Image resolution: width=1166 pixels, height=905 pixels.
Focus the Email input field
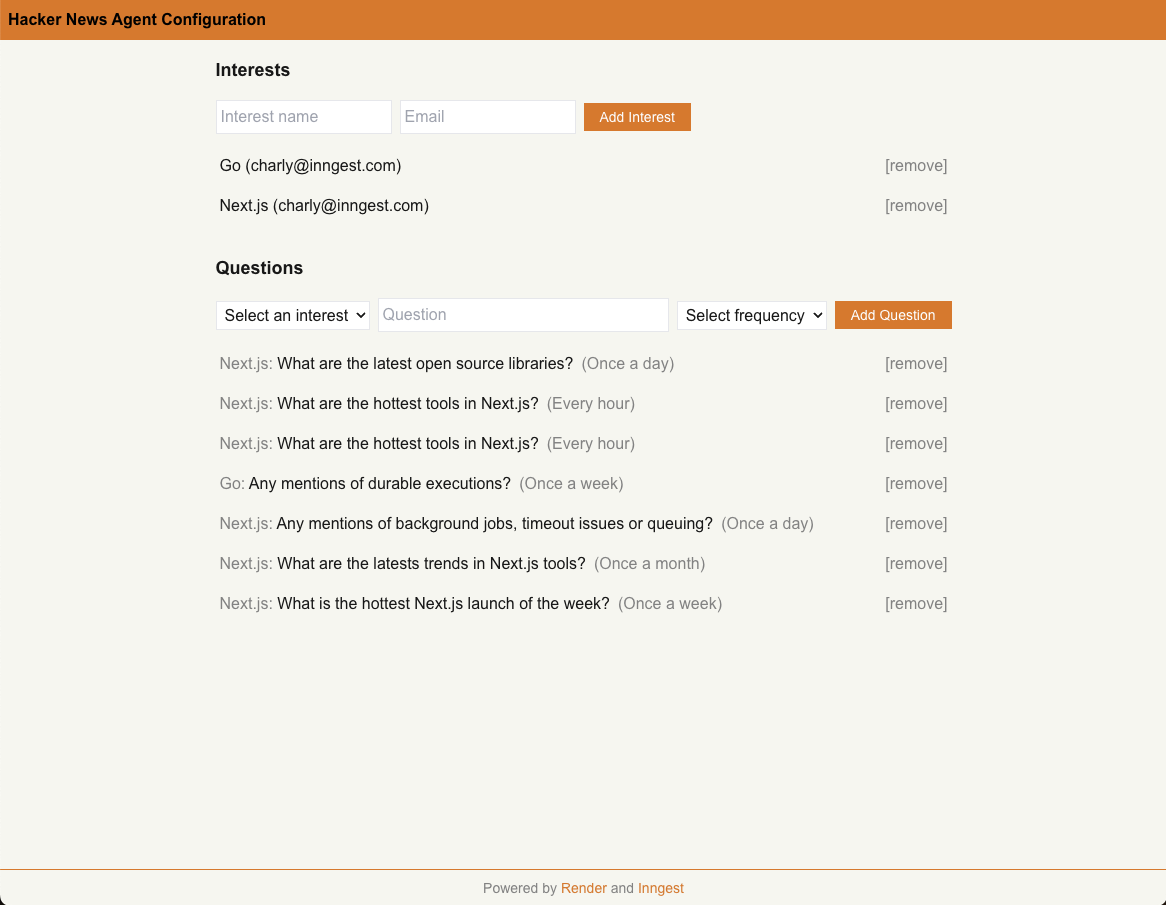[488, 117]
